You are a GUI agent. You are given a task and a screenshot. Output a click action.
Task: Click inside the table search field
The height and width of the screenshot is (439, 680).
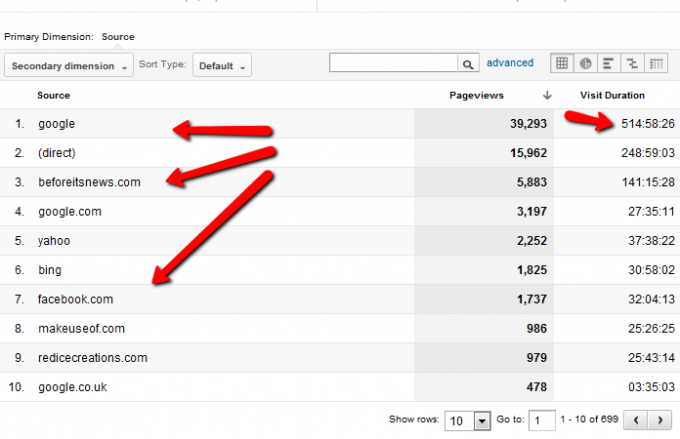tap(393, 63)
